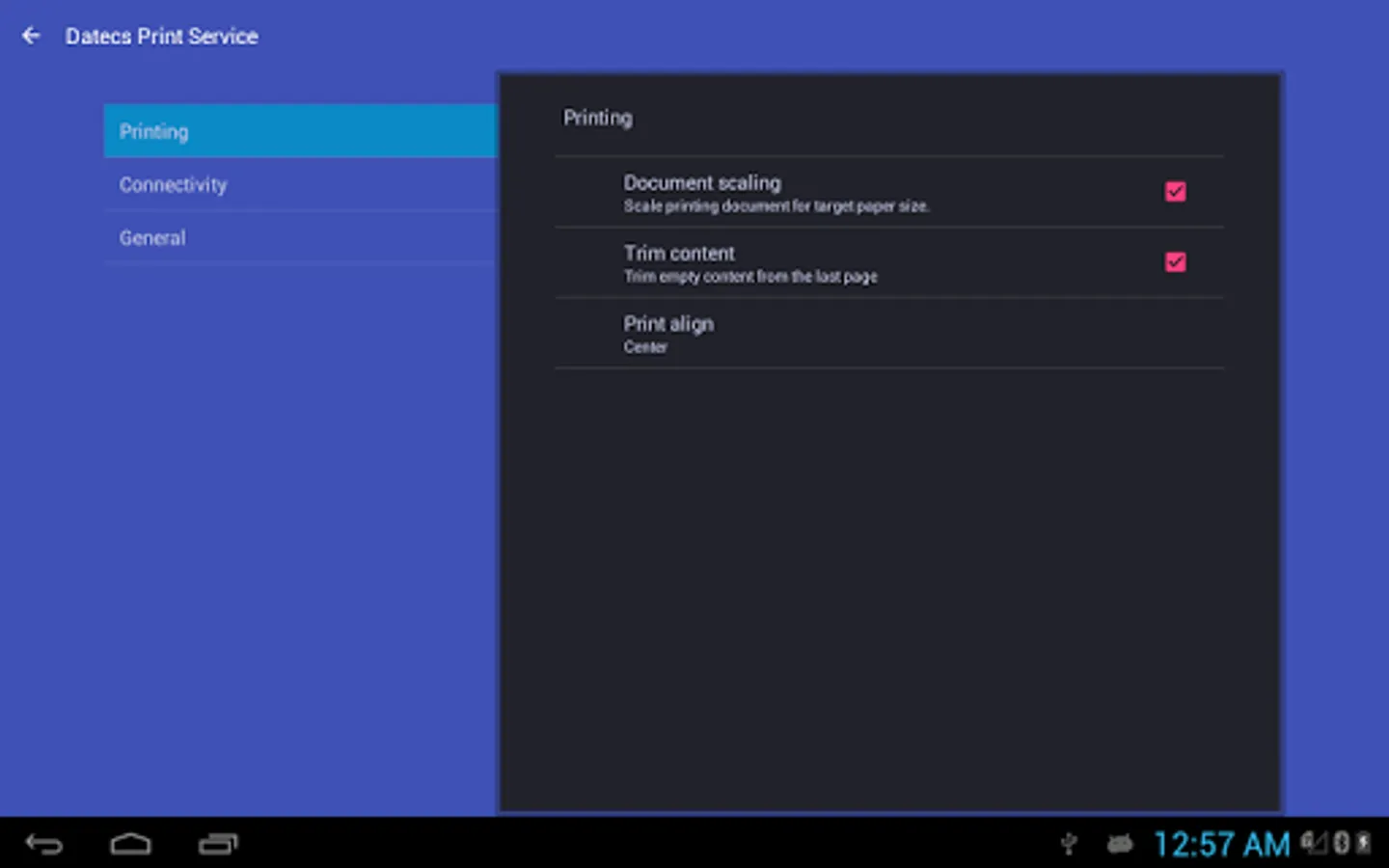Tap the USB connection status icon
This screenshot has height=868, width=1389.
point(1069,844)
